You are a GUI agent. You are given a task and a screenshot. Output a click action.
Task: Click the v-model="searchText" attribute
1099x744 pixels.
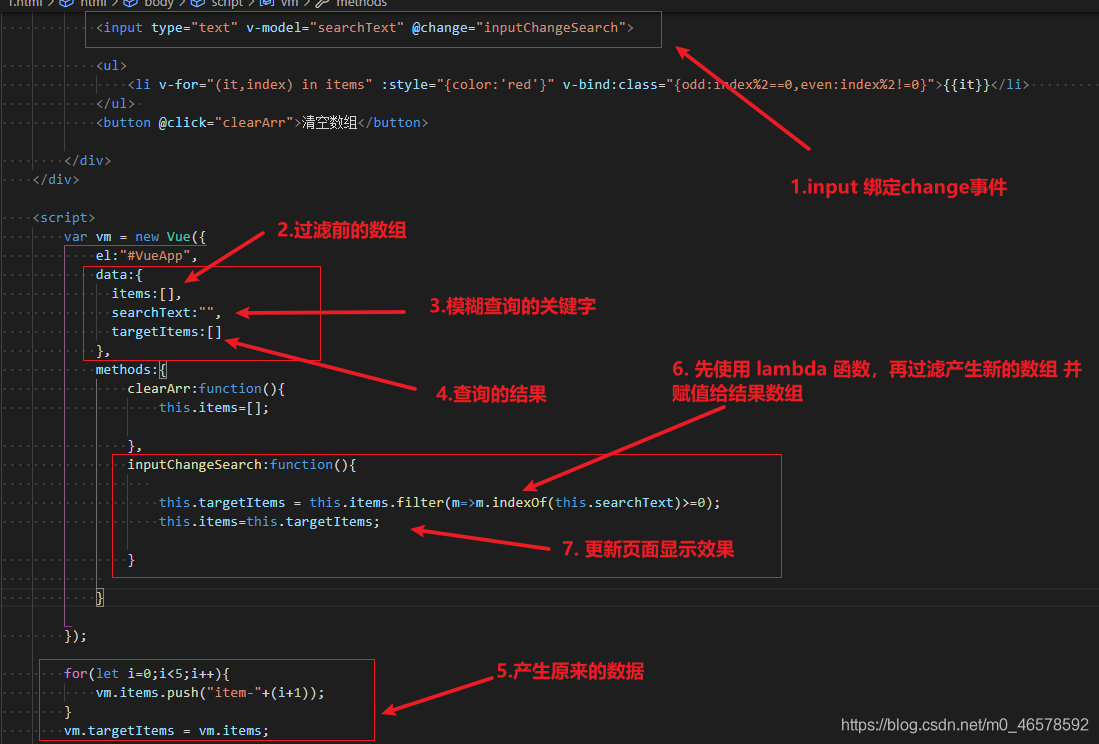(x=325, y=28)
